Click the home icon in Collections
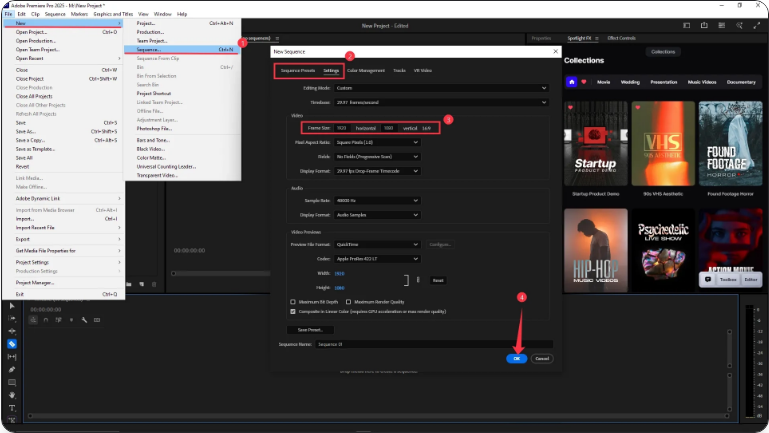The image size is (769, 433). point(571,81)
